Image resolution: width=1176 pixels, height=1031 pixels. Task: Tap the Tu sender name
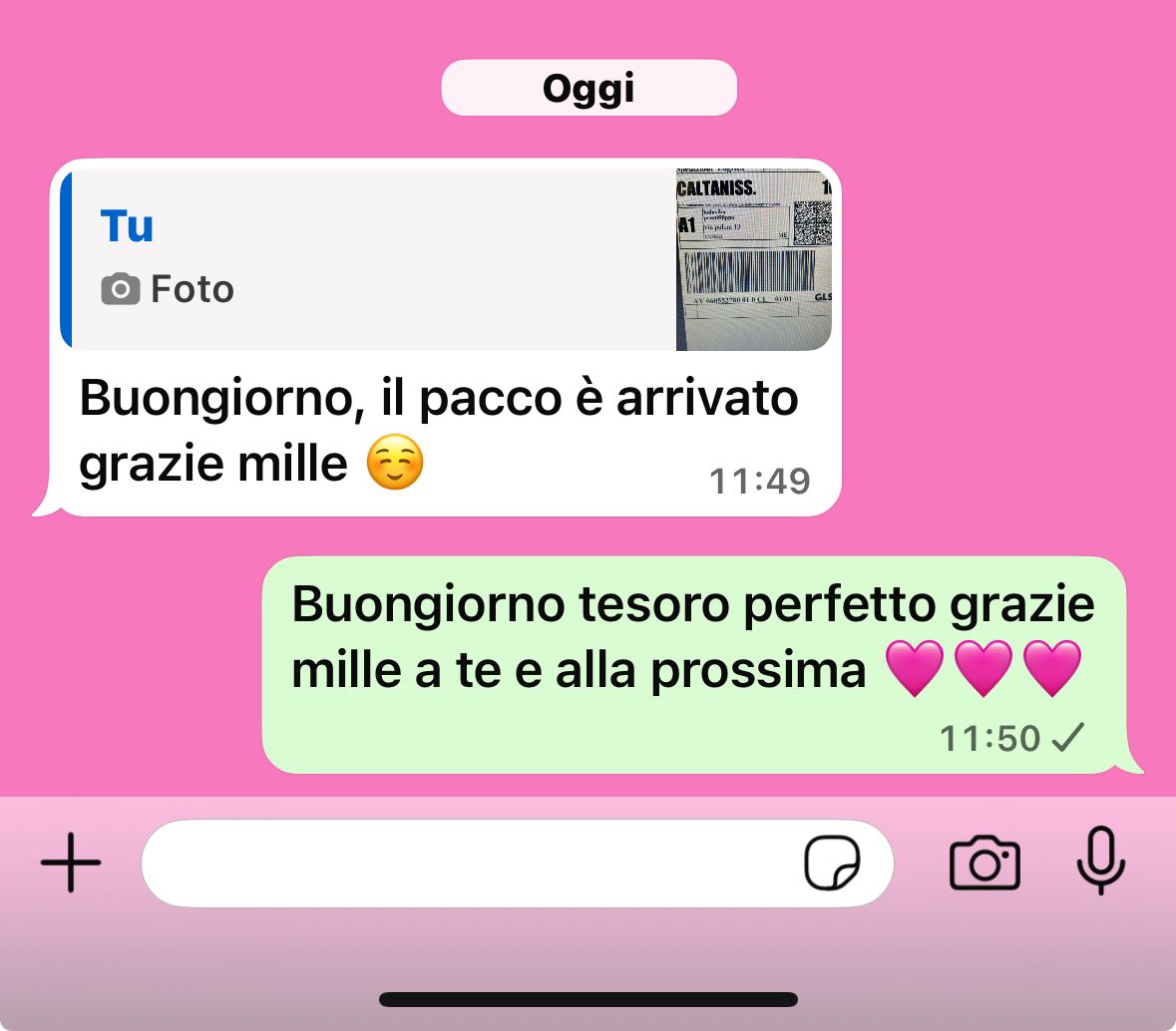point(127,225)
